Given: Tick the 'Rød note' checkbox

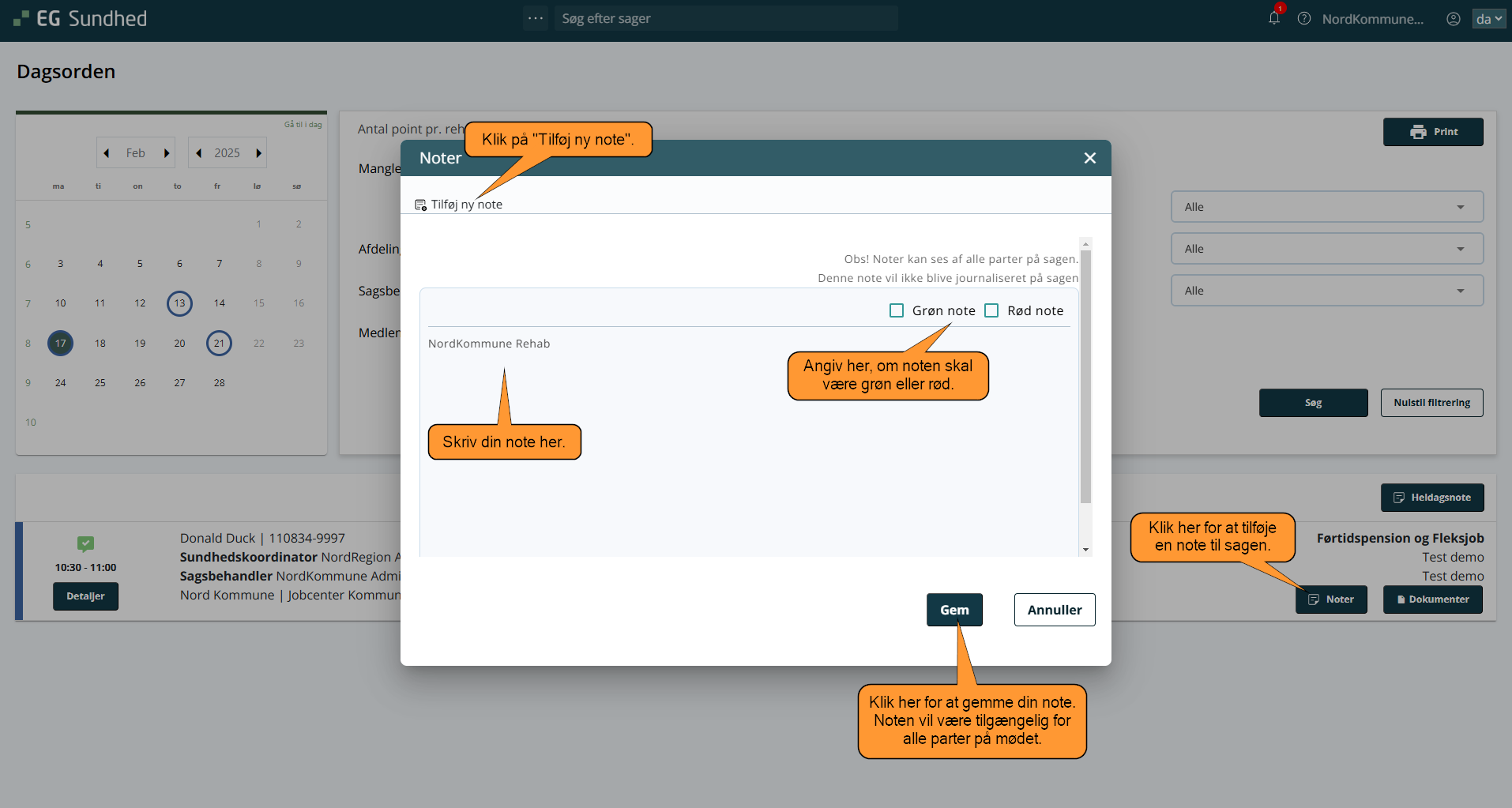Looking at the screenshot, I should [991, 310].
